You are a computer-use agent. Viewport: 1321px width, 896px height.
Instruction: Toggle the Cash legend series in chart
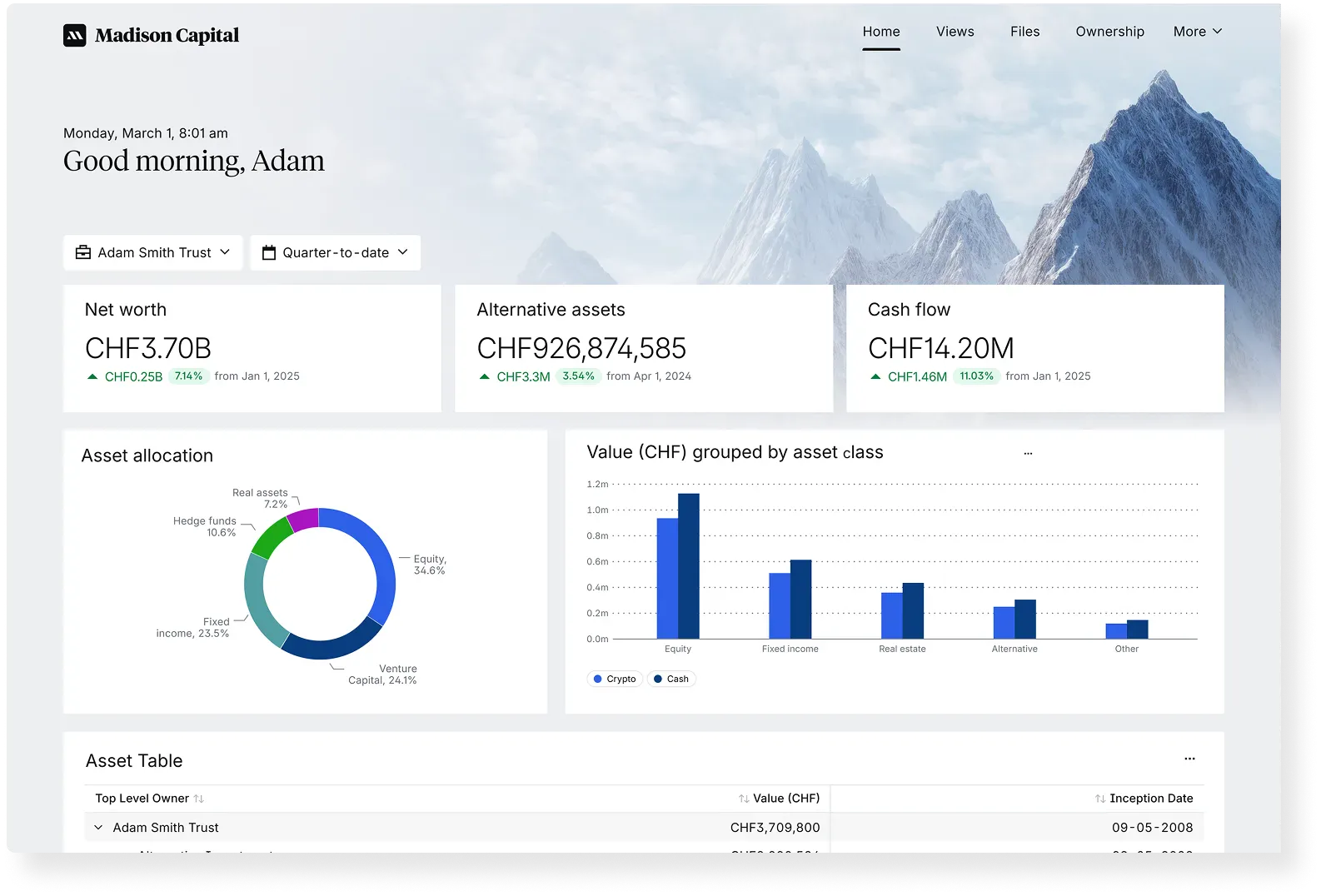(671, 679)
